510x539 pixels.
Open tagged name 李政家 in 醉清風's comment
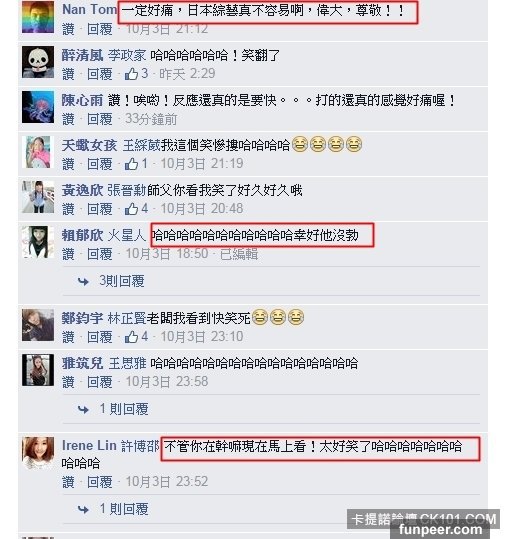[127, 55]
